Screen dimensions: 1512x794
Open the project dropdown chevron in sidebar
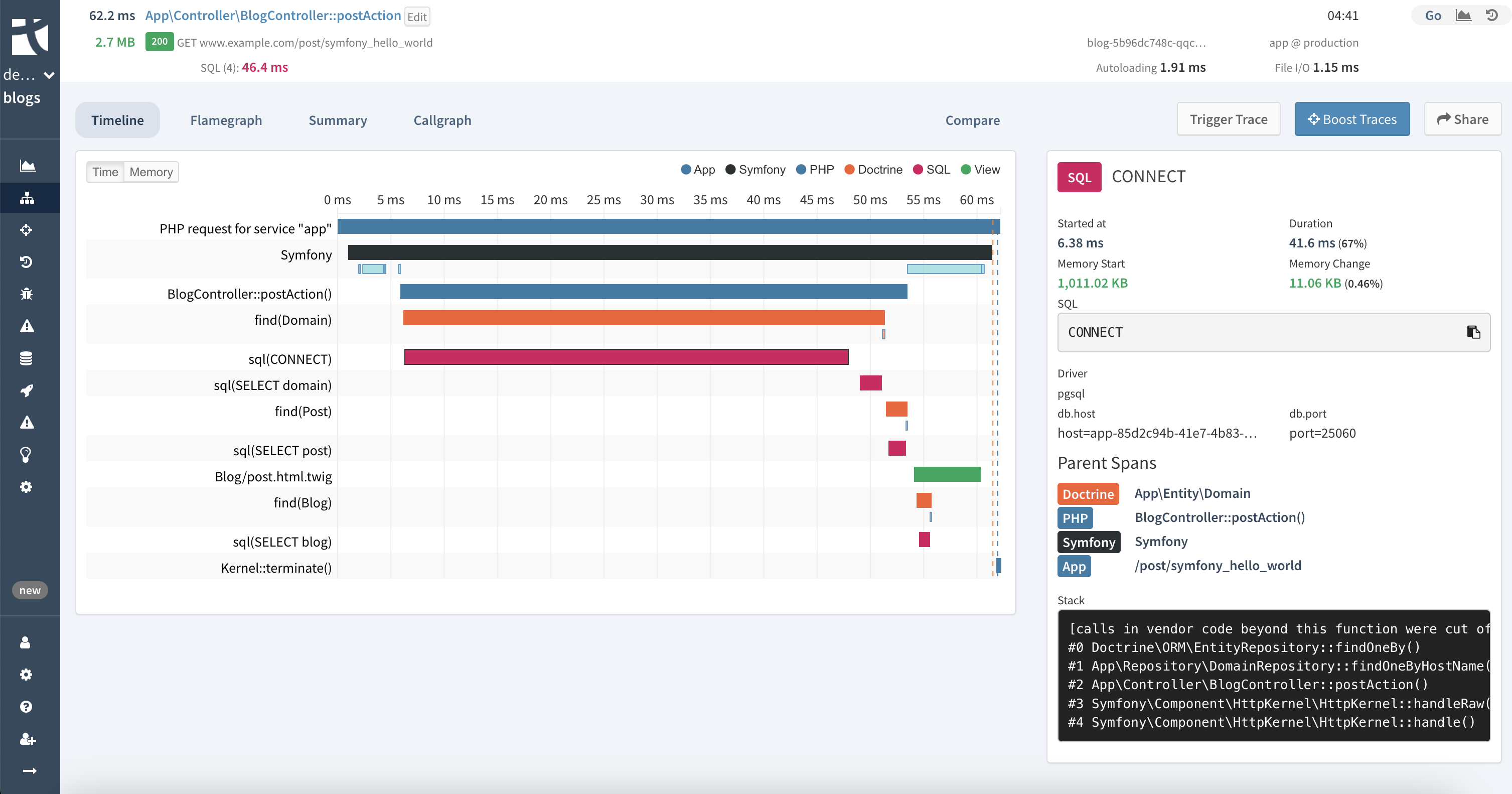tap(49, 75)
